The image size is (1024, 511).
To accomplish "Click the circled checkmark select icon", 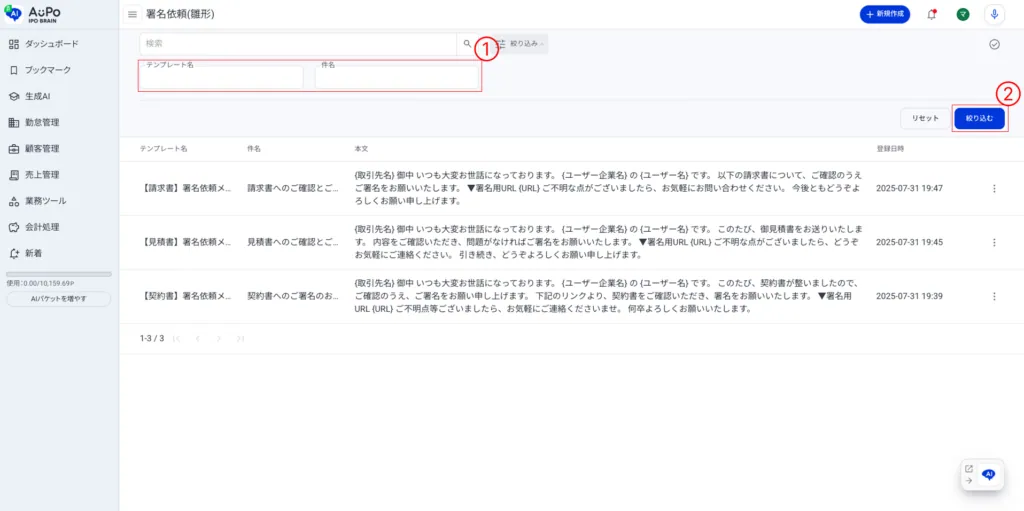I will (x=994, y=44).
